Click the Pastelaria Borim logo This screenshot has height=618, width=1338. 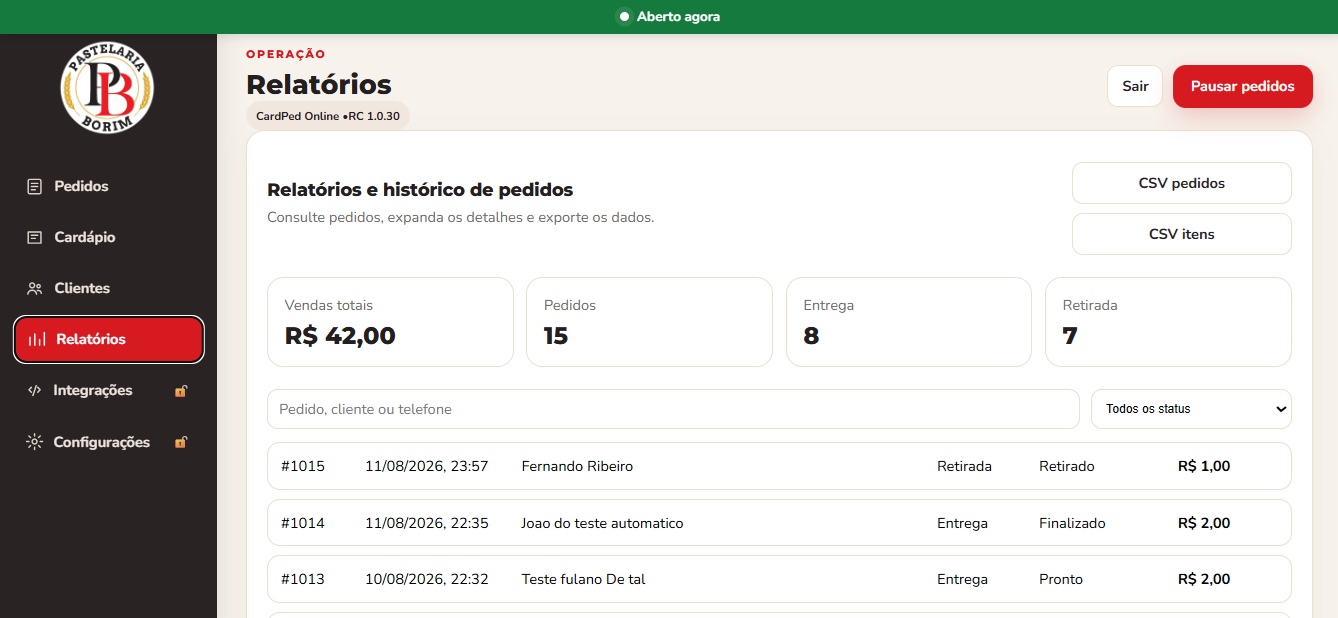pos(107,88)
